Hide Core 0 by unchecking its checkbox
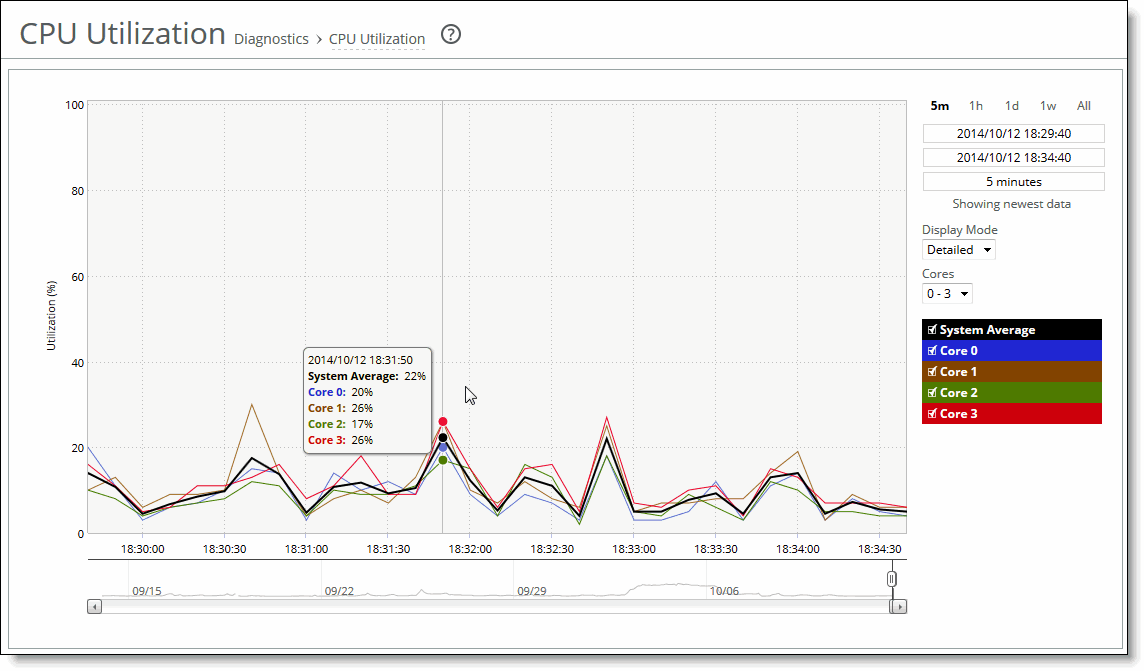The width and height of the screenshot is (1144, 671). pos(932,350)
